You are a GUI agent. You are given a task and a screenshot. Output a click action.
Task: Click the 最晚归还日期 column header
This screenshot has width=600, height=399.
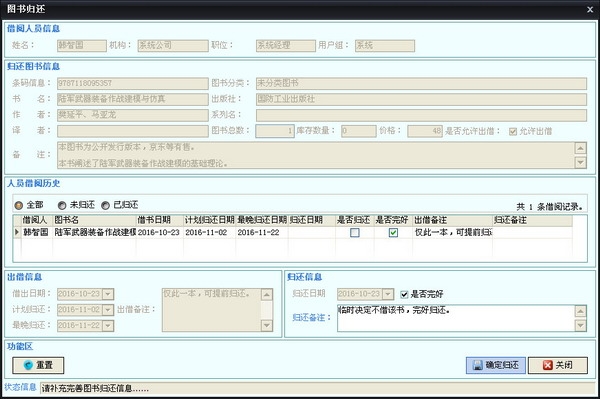[x=262, y=220]
